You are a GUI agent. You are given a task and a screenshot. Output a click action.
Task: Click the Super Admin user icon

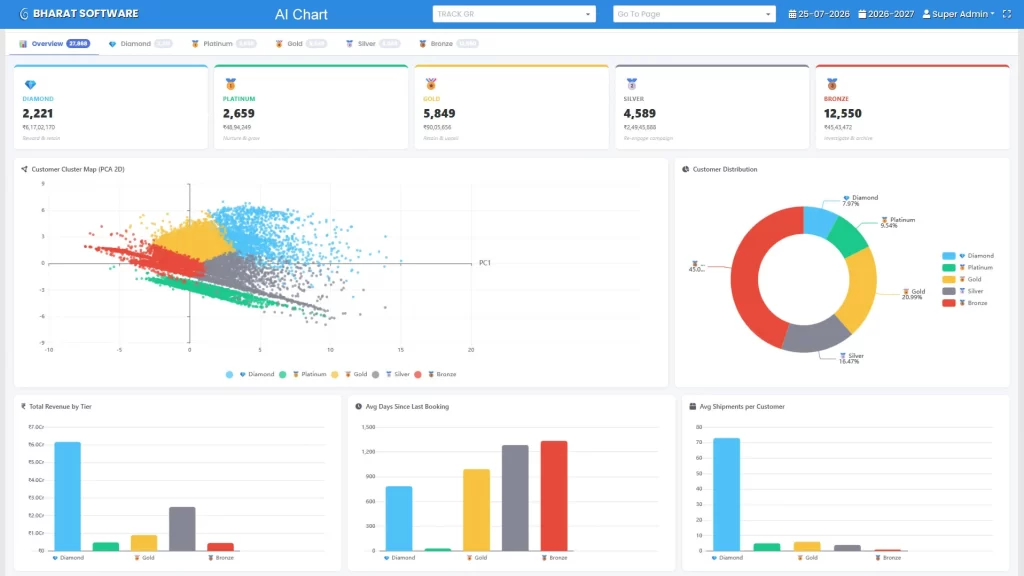tap(926, 14)
